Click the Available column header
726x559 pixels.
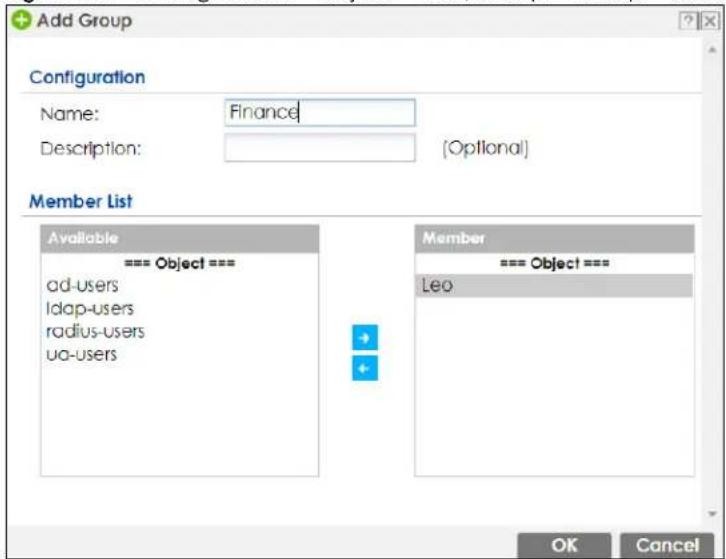coord(180,239)
